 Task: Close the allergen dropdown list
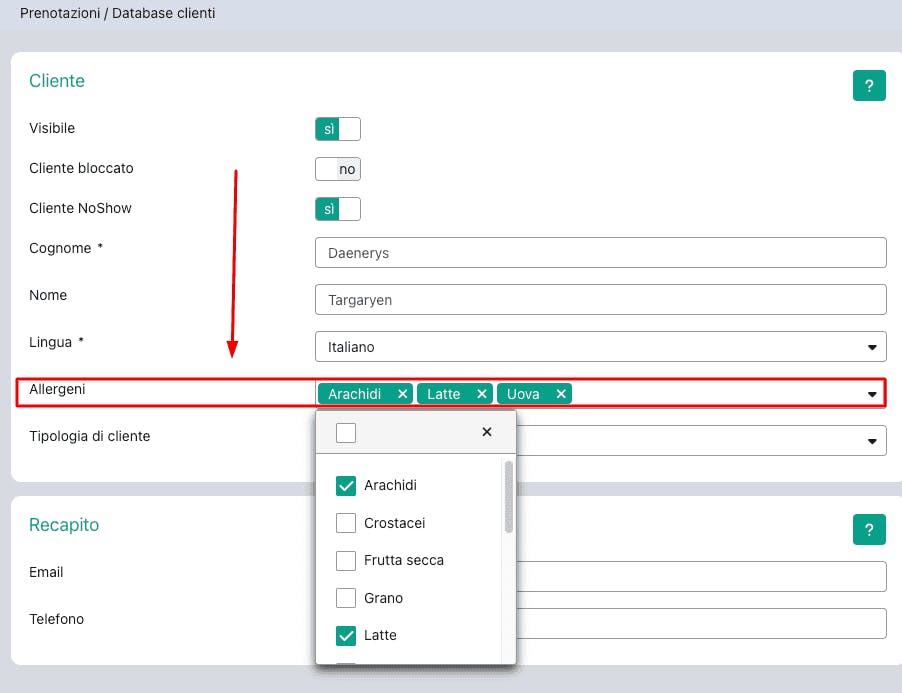point(487,432)
